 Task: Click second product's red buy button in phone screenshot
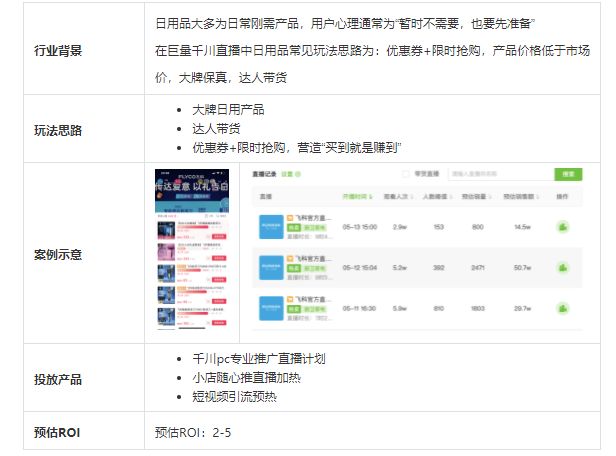pos(219,258)
